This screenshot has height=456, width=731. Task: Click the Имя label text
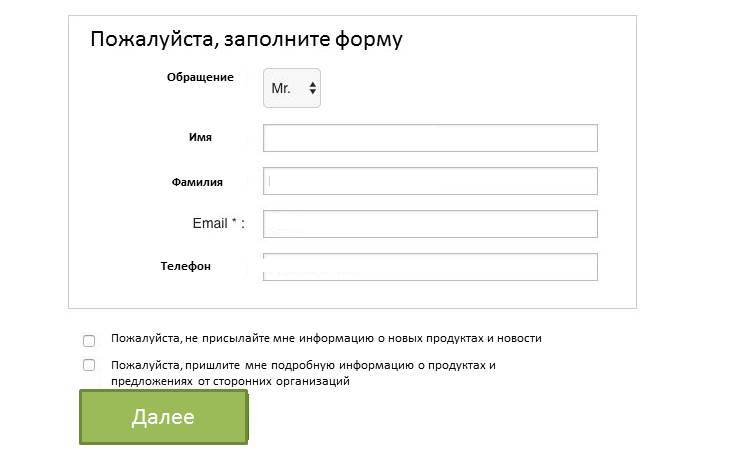199,138
